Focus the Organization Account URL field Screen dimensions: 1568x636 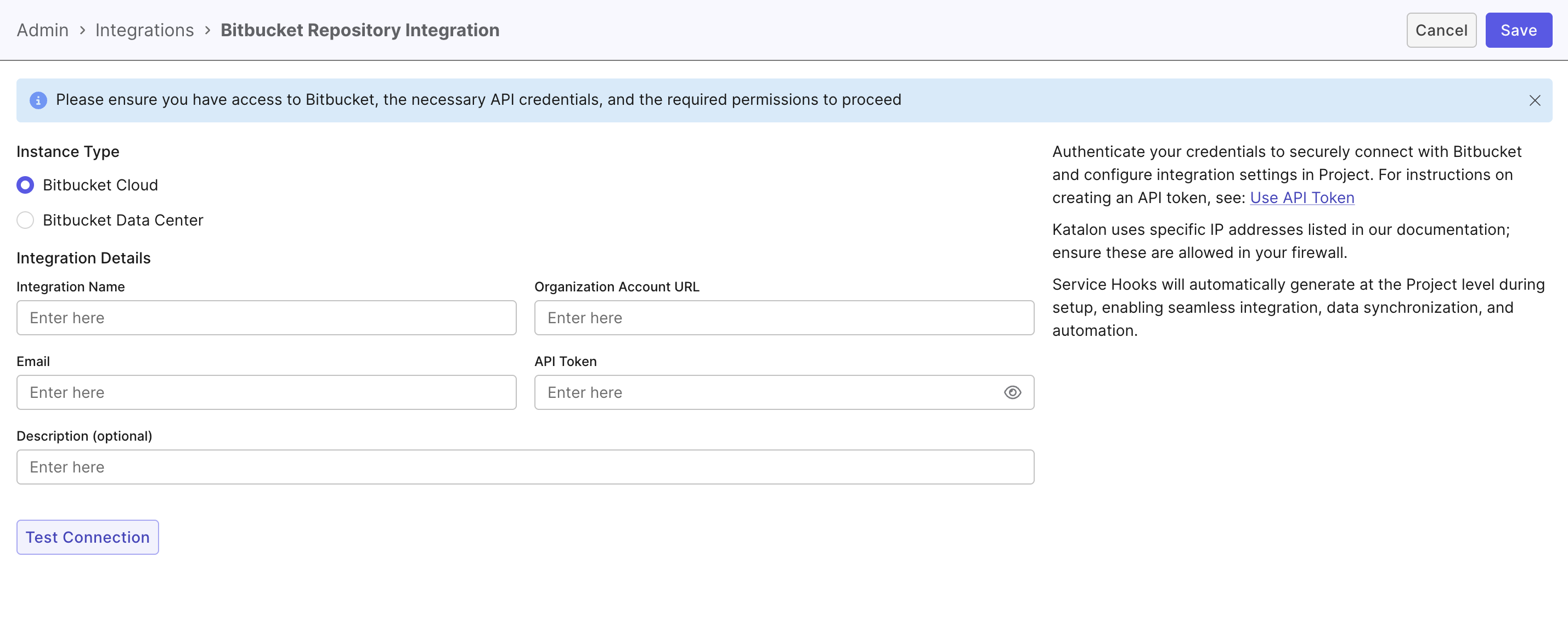pyautogui.click(x=784, y=318)
